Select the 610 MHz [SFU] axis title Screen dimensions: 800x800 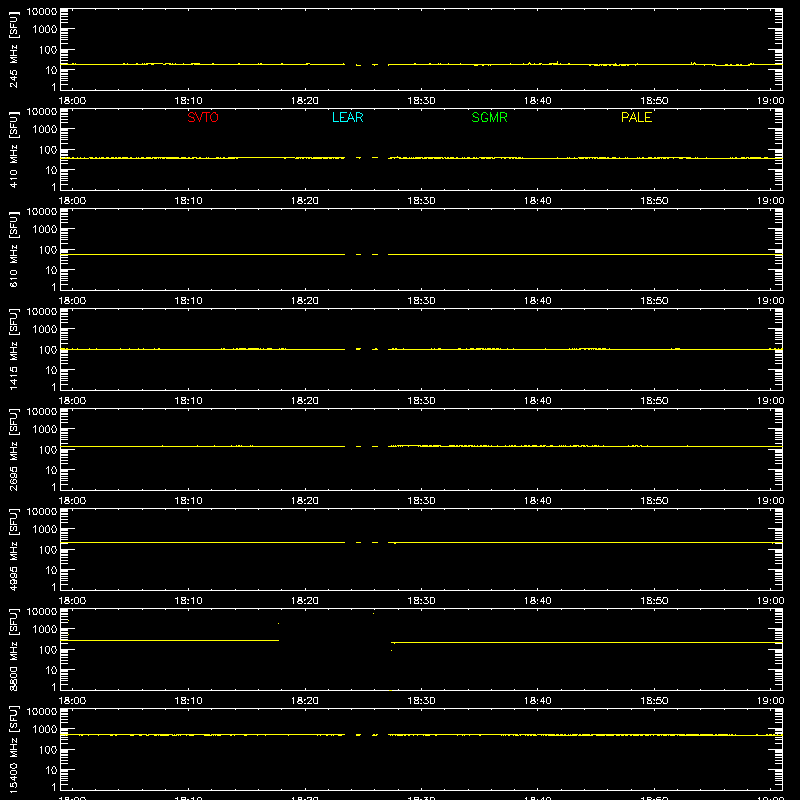pos(13,249)
